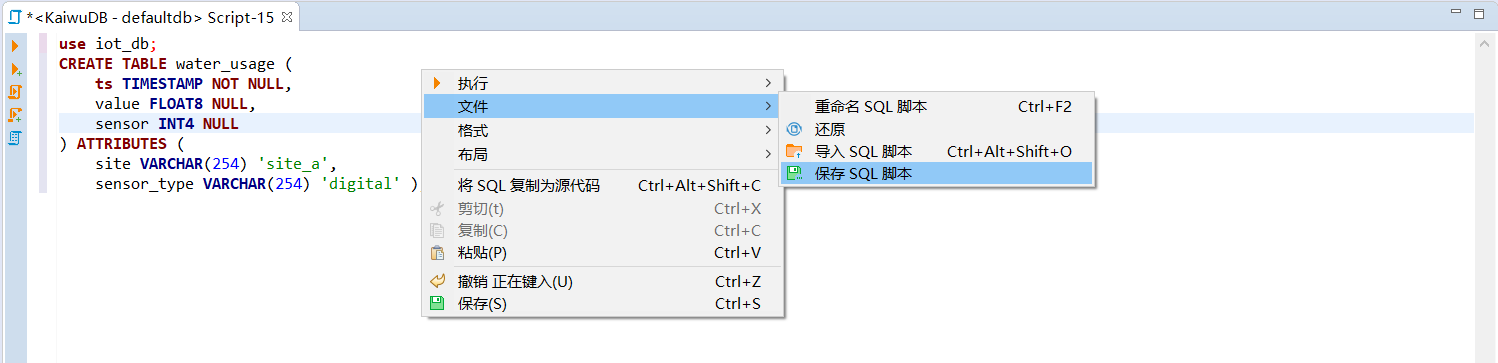Close the Script-15 editor tab
Screen dimensions: 1498x363
click(287, 17)
